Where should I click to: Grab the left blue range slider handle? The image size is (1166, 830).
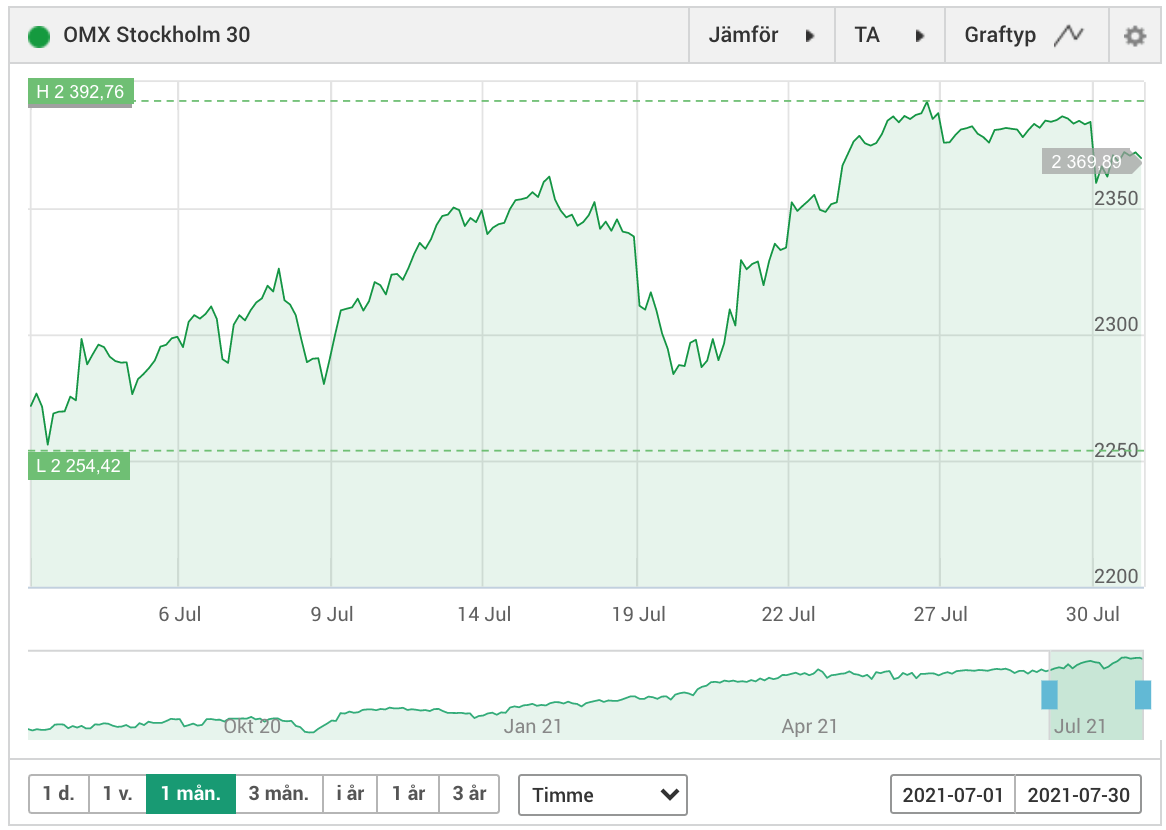1049,695
